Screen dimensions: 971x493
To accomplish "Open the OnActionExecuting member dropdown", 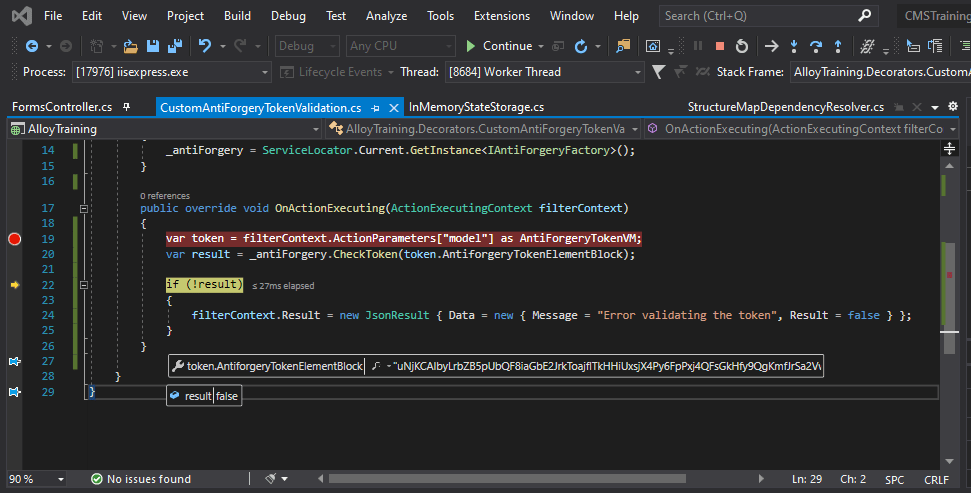I will pyautogui.click(x=801, y=129).
